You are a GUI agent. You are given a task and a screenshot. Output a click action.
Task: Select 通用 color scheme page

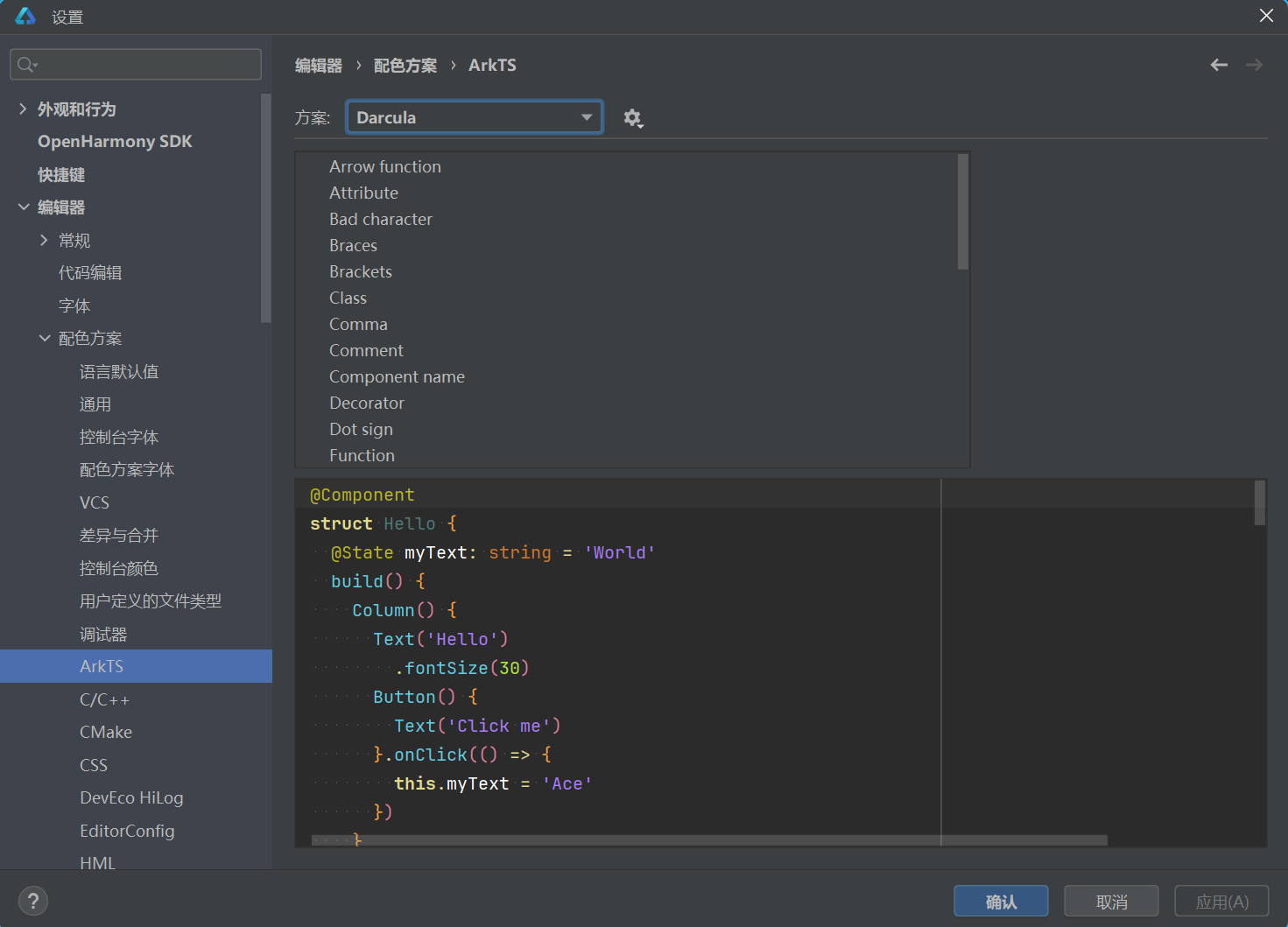[x=95, y=404]
